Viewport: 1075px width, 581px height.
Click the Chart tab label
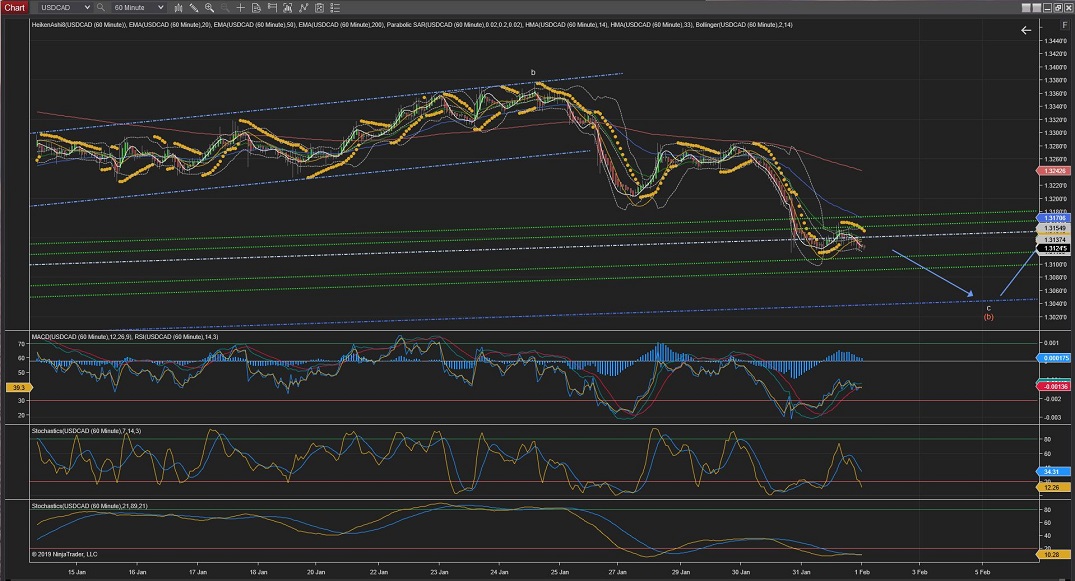coord(13,7)
